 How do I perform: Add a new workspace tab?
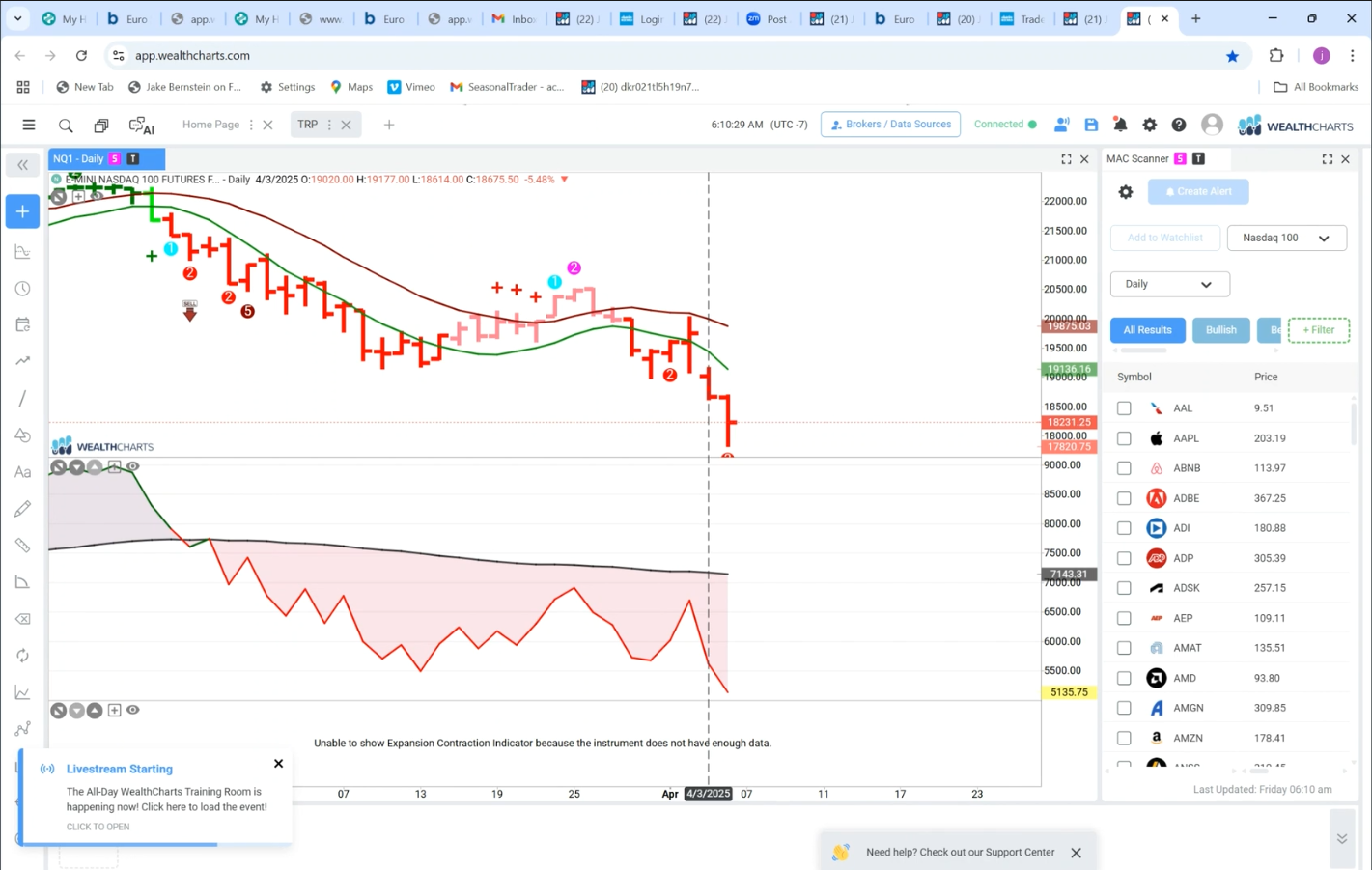click(x=389, y=125)
